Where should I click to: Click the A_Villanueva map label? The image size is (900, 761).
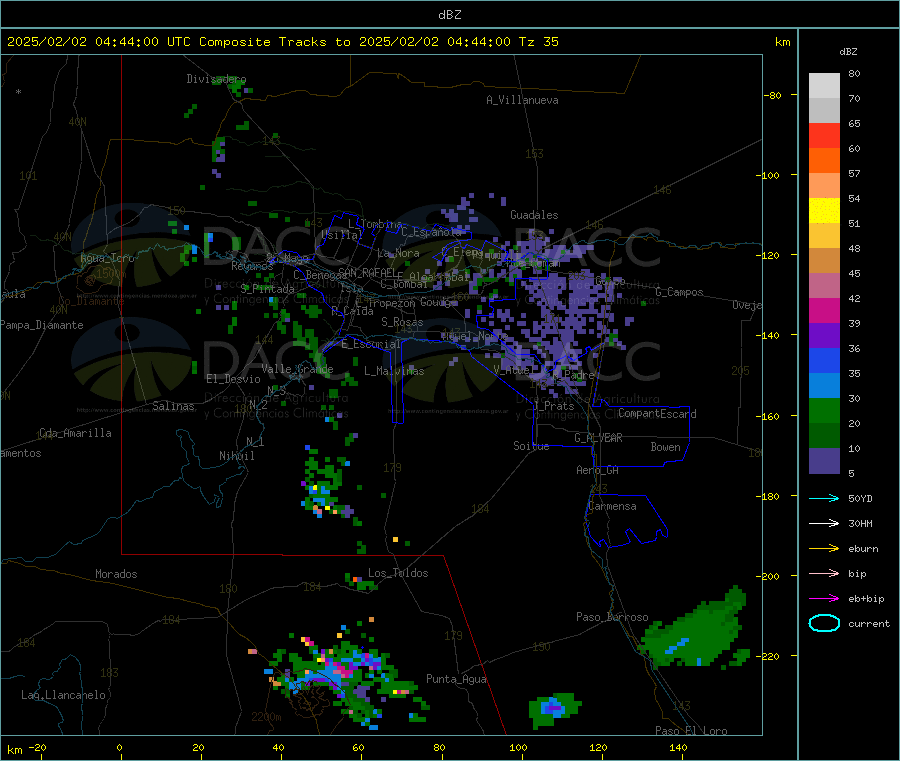(x=522, y=100)
